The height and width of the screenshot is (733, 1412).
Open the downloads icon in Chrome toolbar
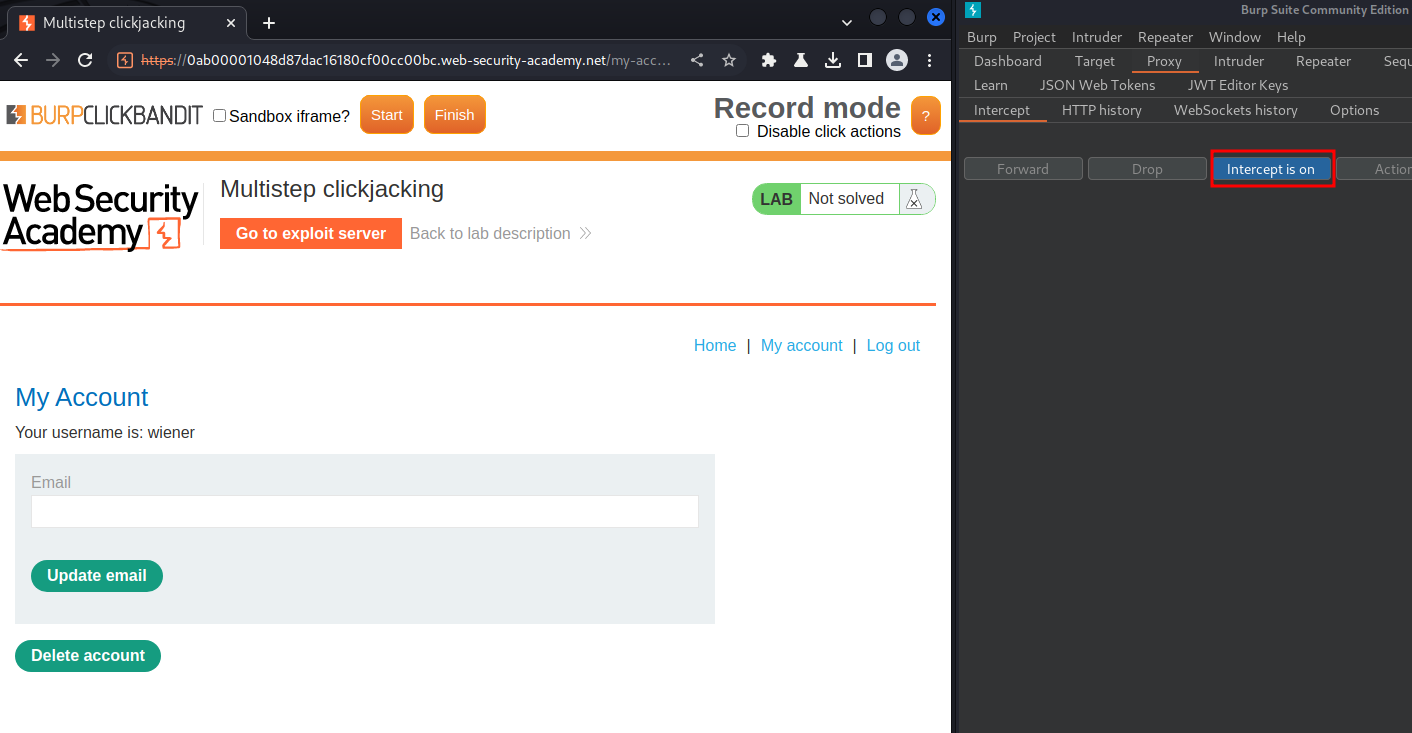coord(833,60)
